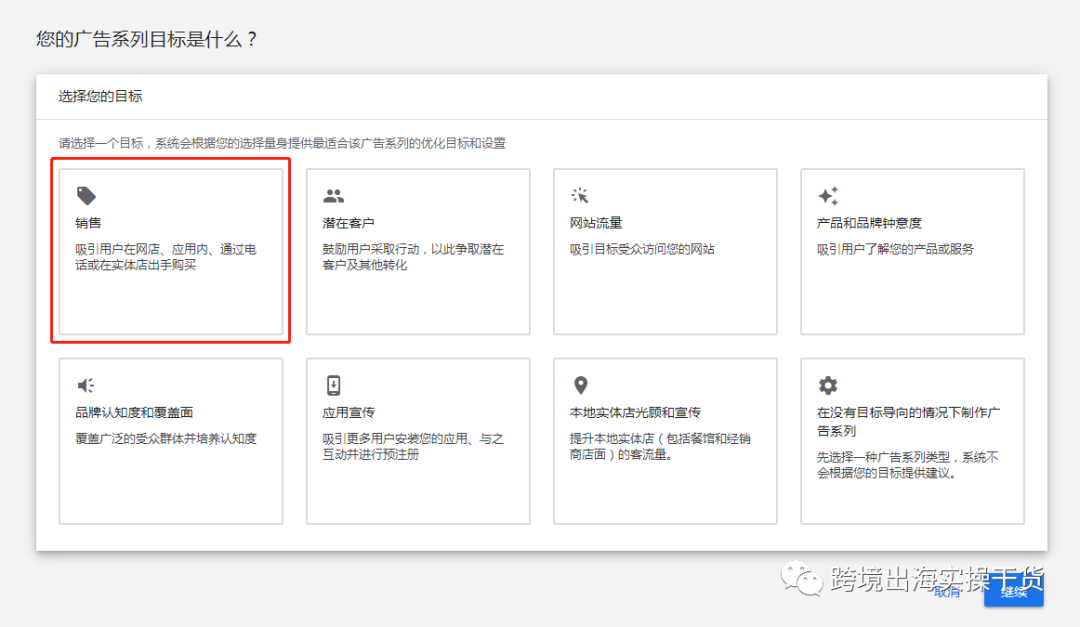Image resolution: width=1080 pixels, height=627 pixels.
Task: Select the 网站流量 goal card
Action: [665, 250]
